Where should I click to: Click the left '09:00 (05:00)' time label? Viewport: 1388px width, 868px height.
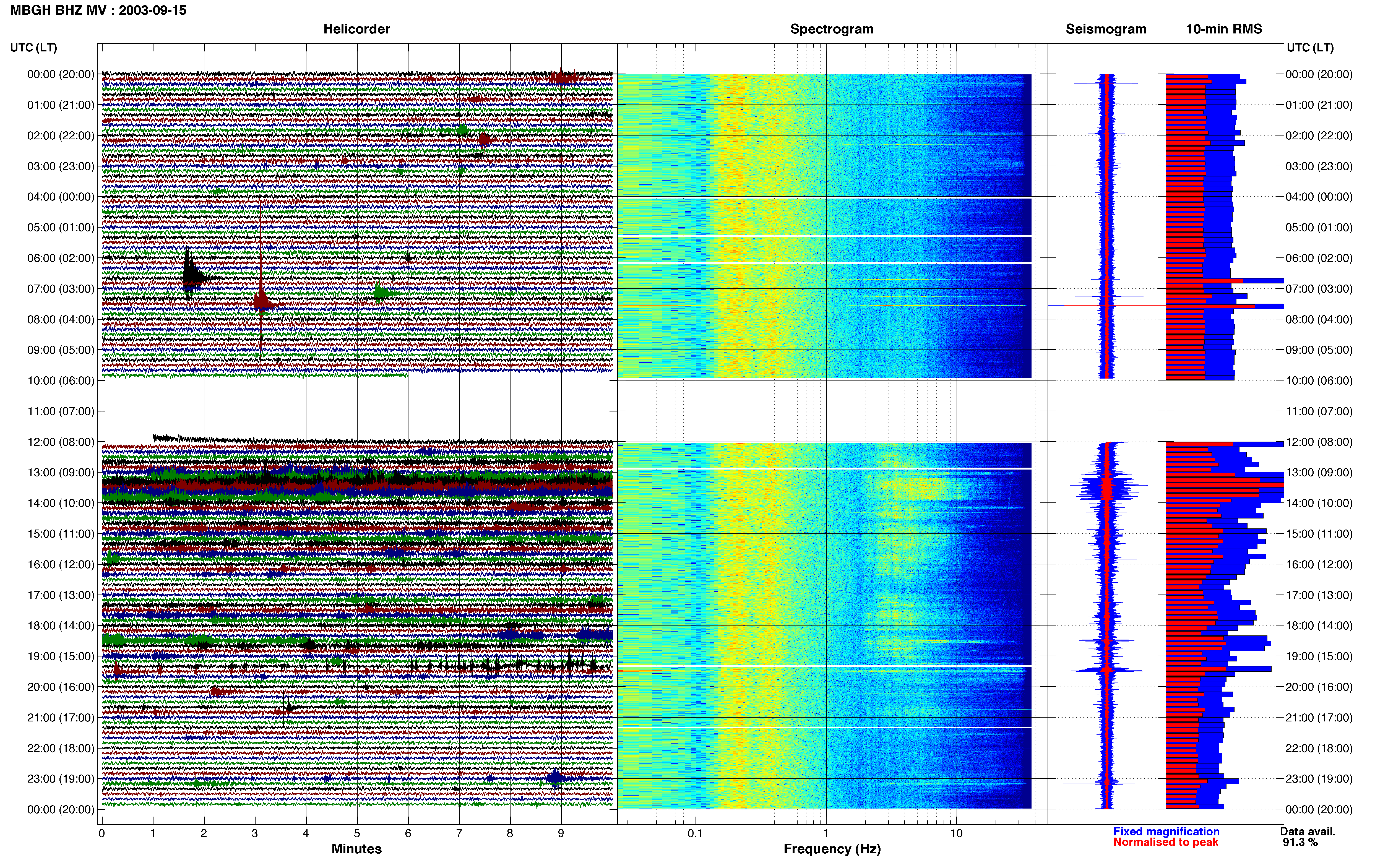61,350
